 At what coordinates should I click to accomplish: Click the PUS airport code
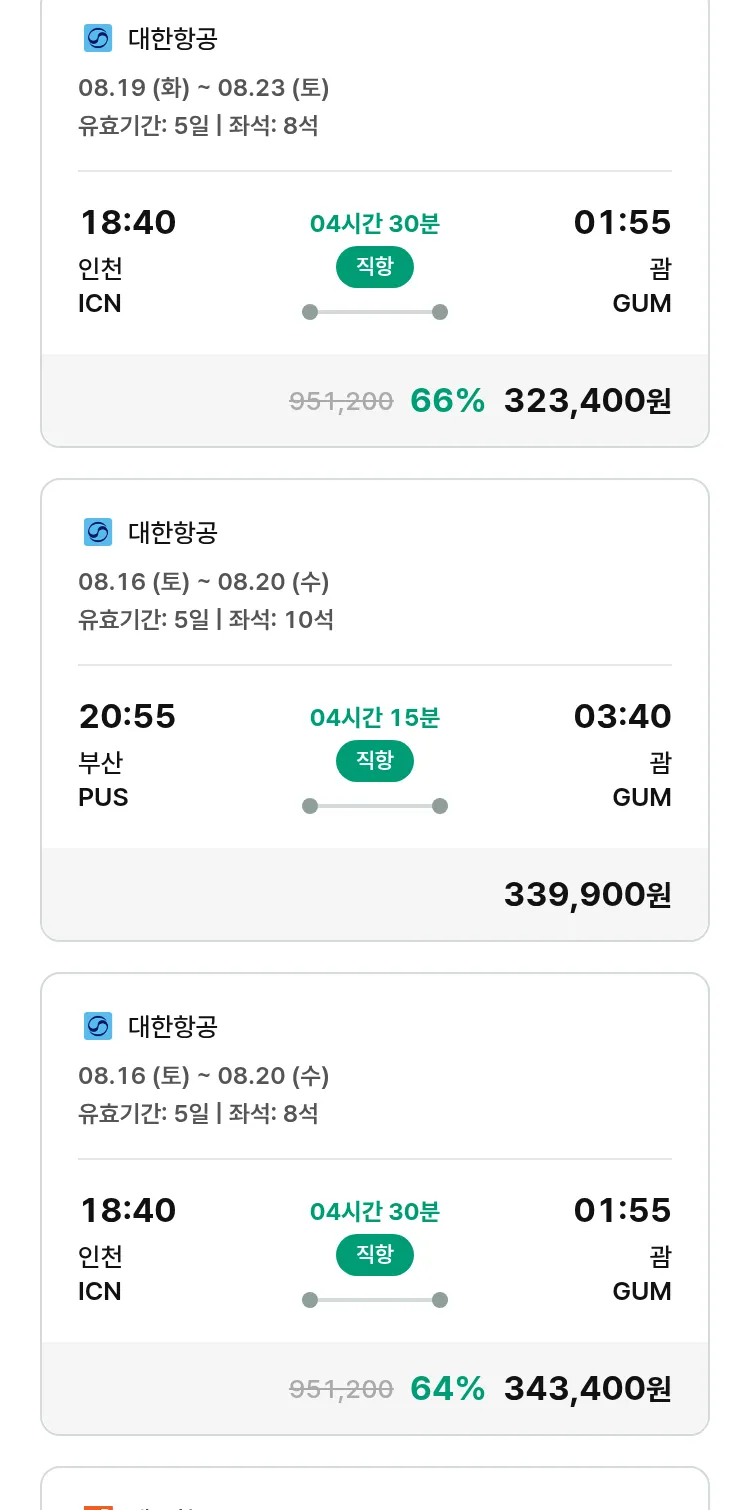pyautogui.click(x=103, y=798)
